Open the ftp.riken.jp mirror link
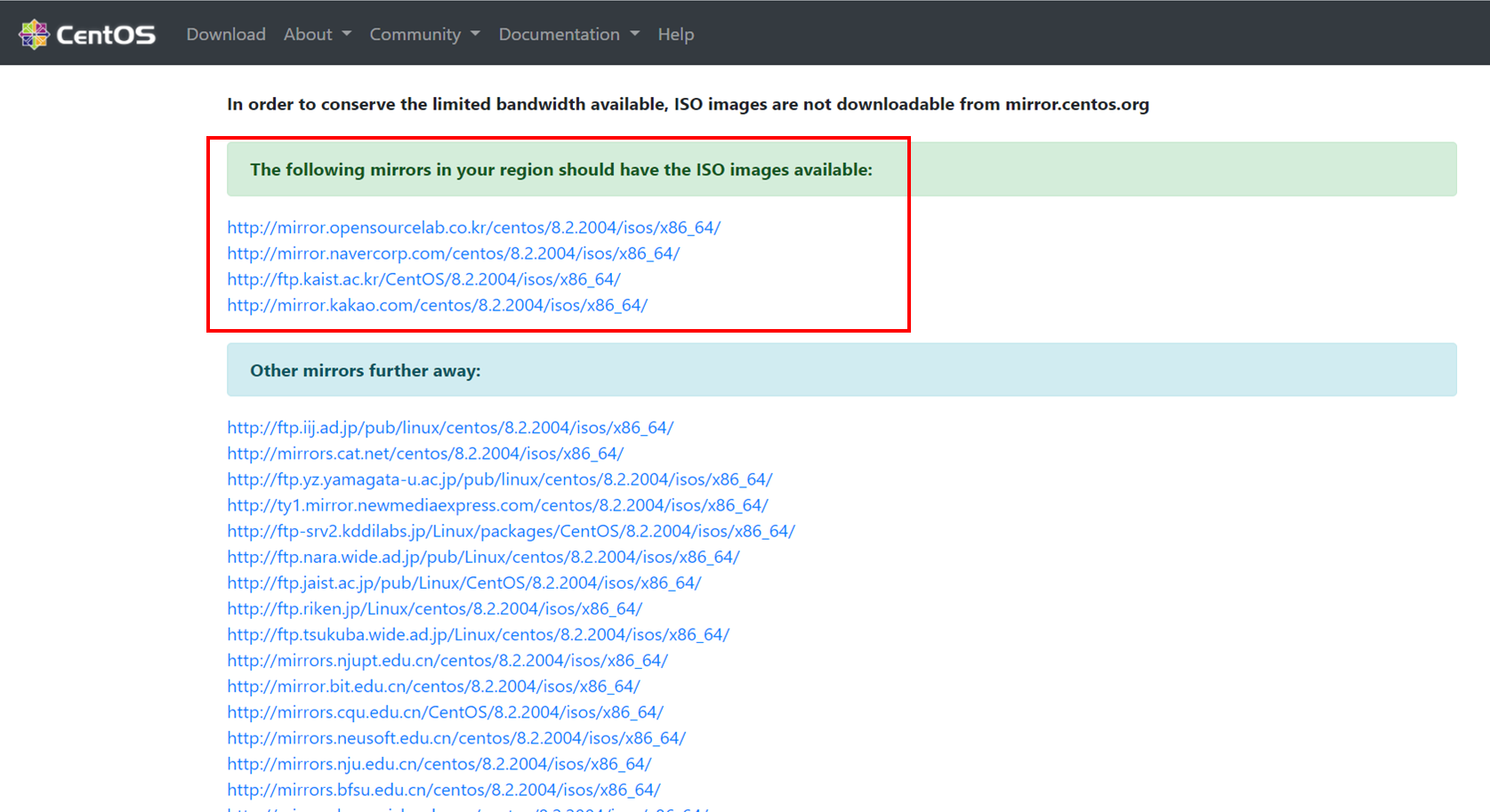Screen dimensions: 1490x812 tap(434, 608)
